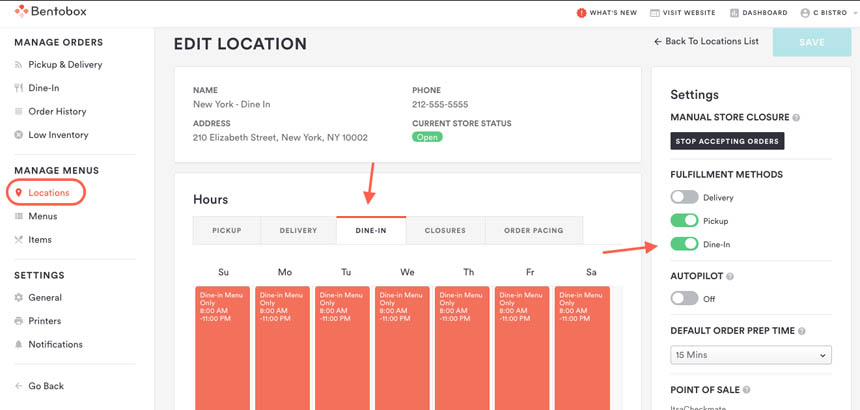Select the Dine-In hours tab

(371, 231)
